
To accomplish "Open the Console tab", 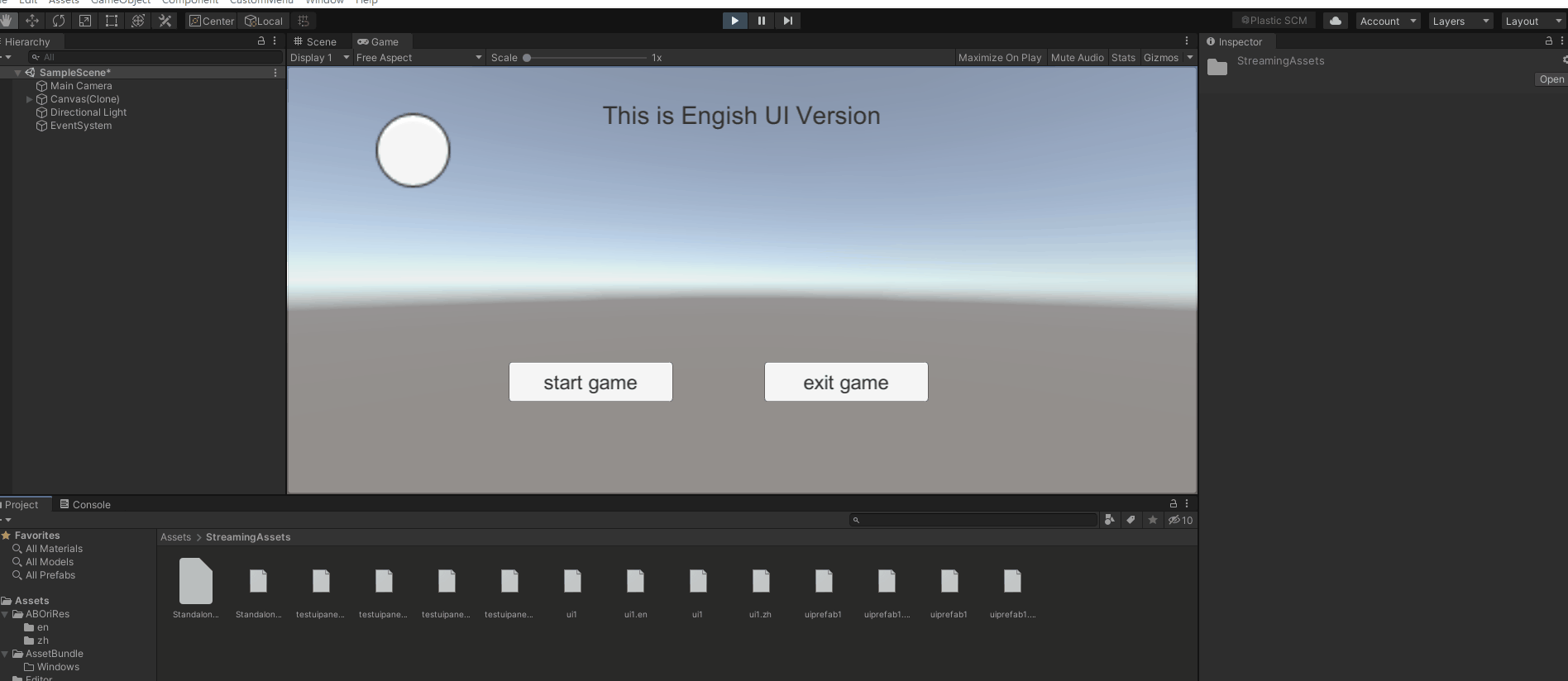I will coord(85,504).
